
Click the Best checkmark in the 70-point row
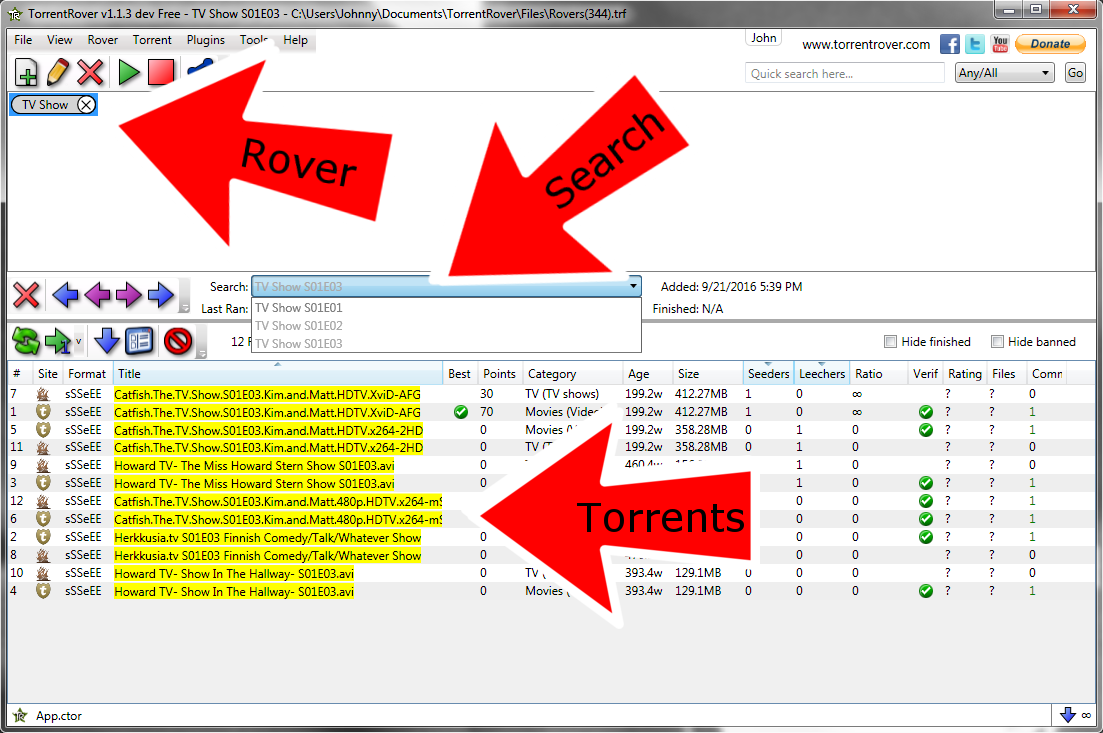(461, 412)
